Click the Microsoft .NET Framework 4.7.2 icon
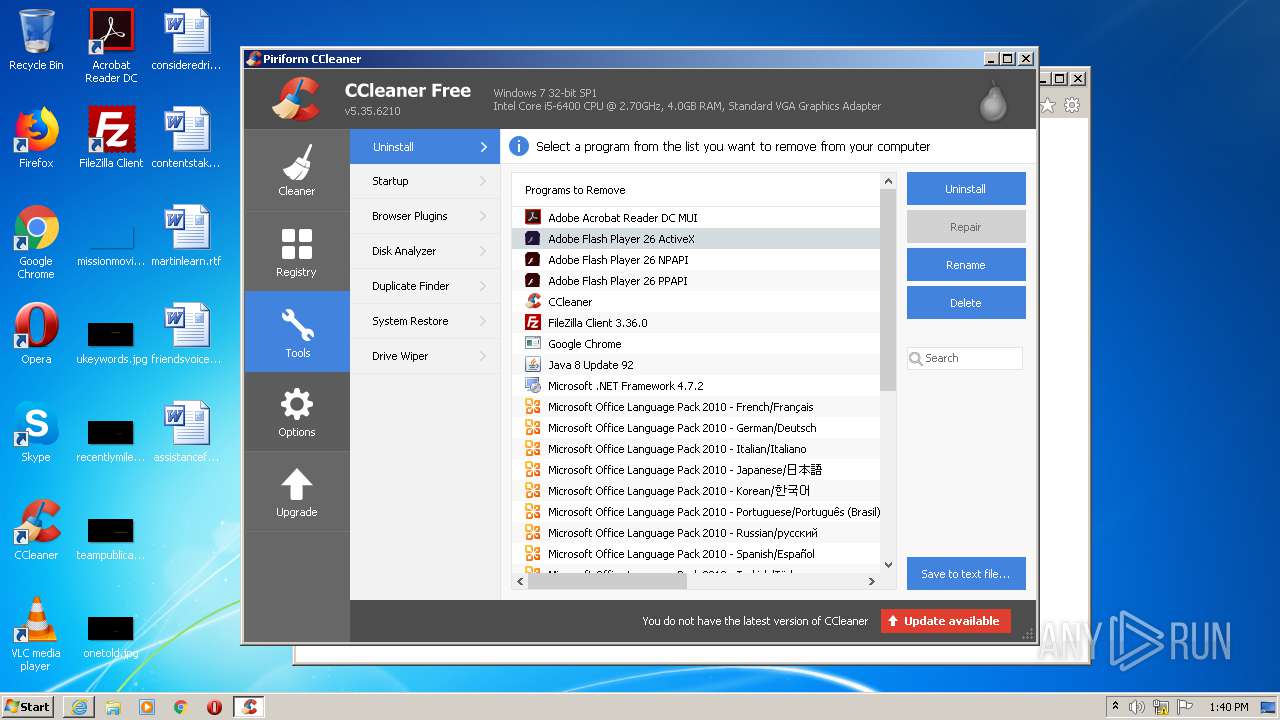The width and height of the screenshot is (1280, 720). [x=533, y=386]
